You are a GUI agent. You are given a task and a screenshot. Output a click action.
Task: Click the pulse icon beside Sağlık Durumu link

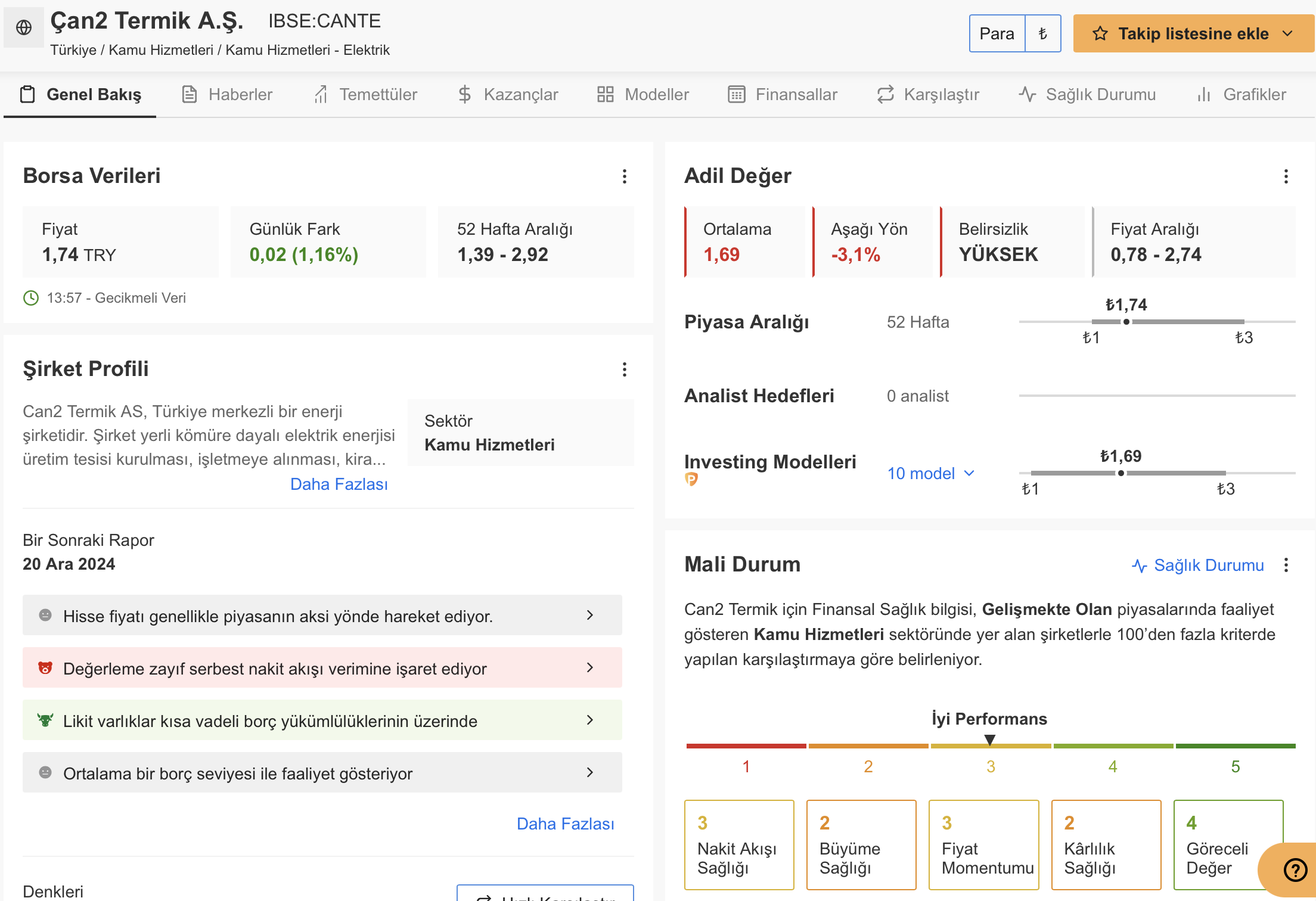[x=1139, y=566]
